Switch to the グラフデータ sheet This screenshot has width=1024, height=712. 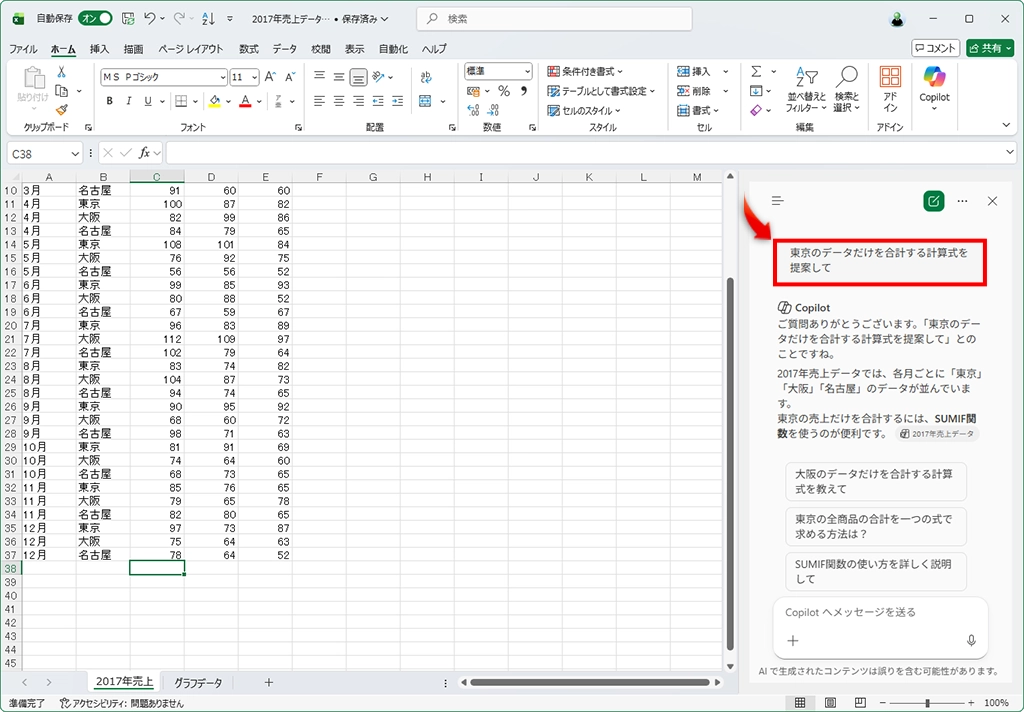click(198, 682)
